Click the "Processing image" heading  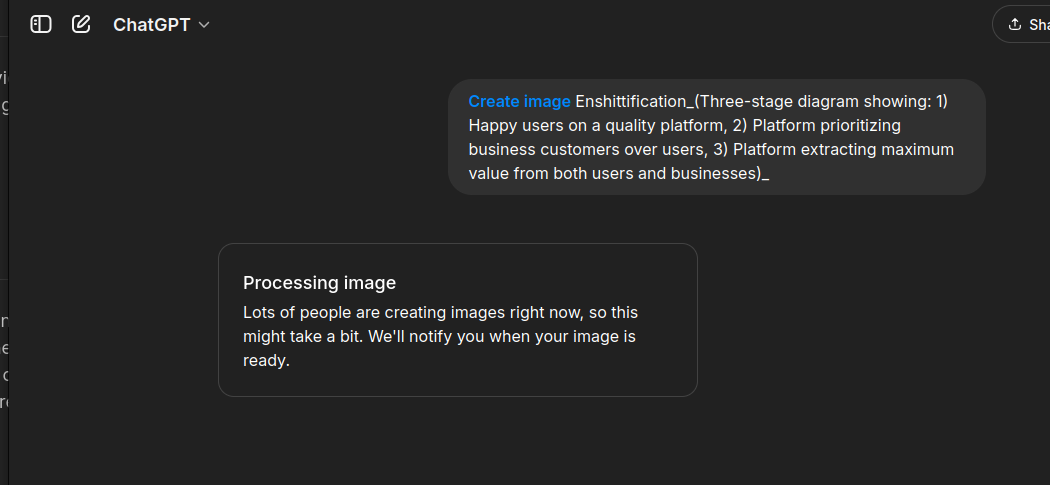[319, 283]
